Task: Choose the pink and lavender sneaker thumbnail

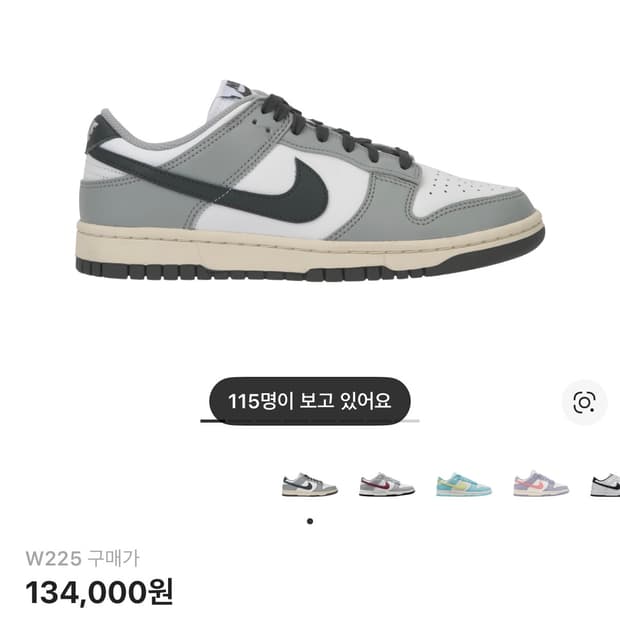Action: tap(541, 484)
